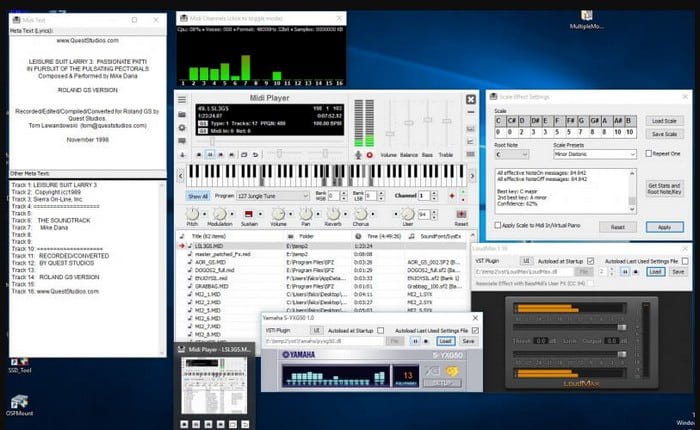The width and height of the screenshot is (700, 430).
Task: Click the Pitch knob
Action: (x=192, y=214)
